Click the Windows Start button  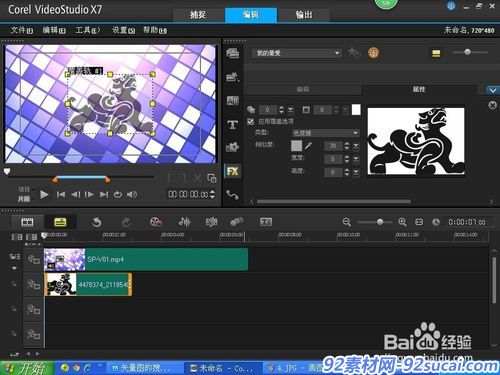tap(27, 368)
